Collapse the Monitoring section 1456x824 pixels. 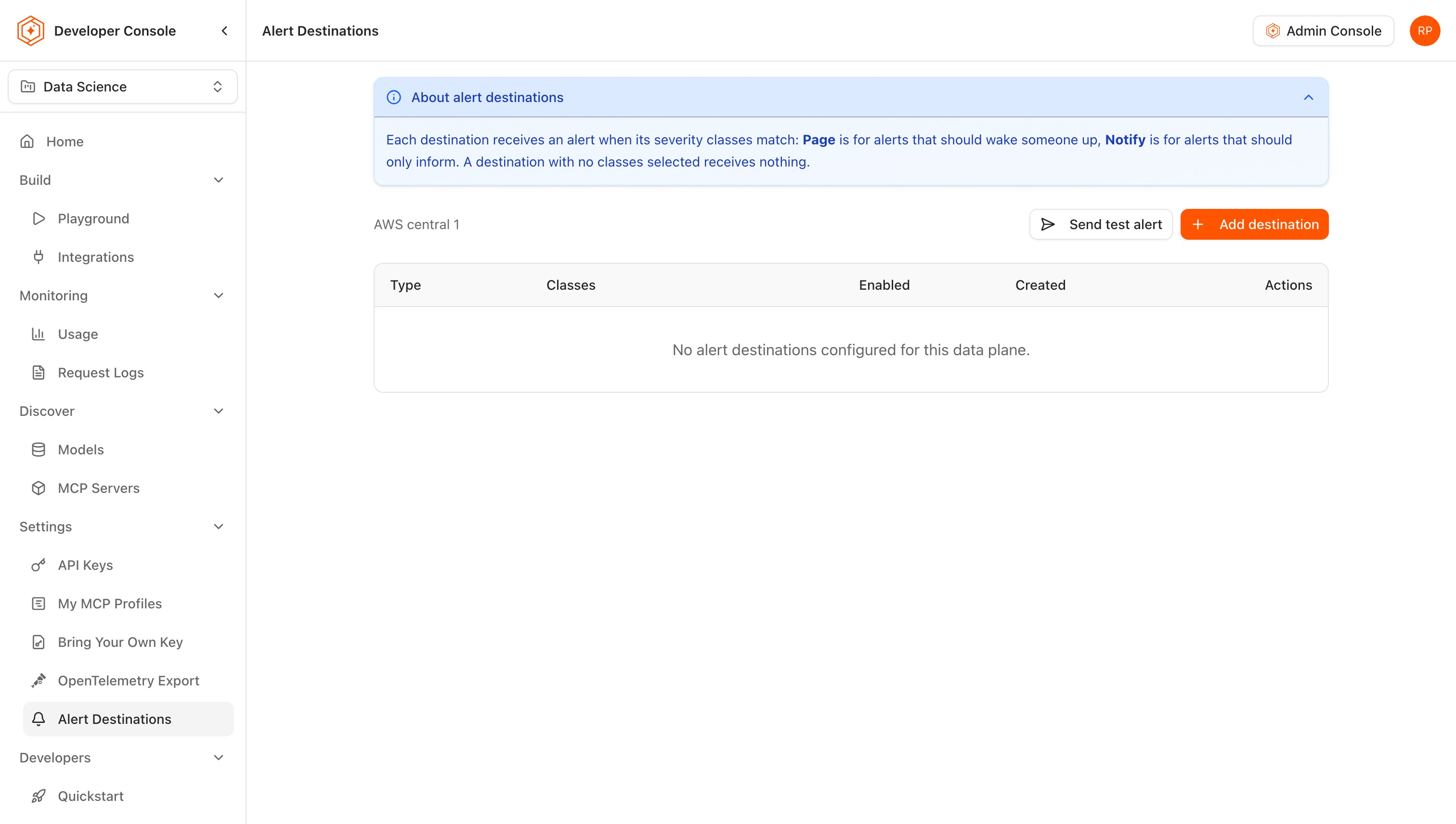click(x=219, y=296)
